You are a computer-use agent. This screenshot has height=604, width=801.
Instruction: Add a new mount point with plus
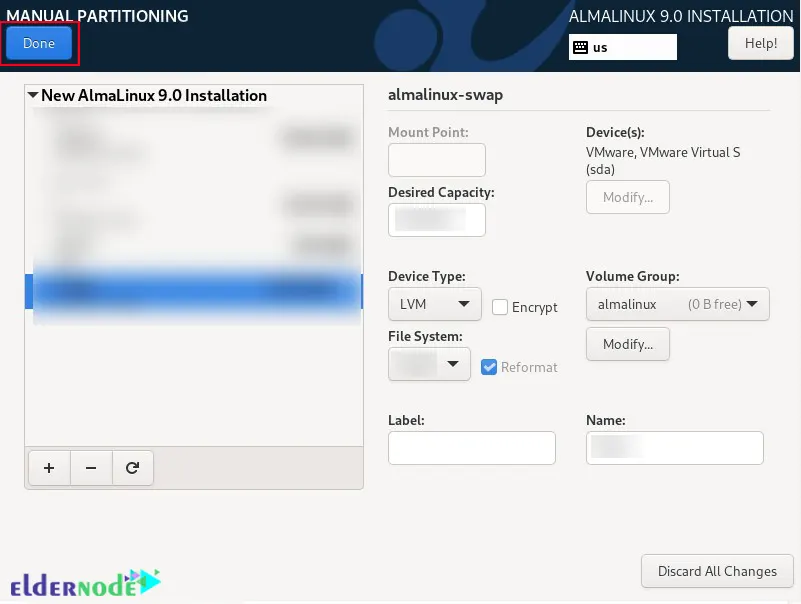49,468
